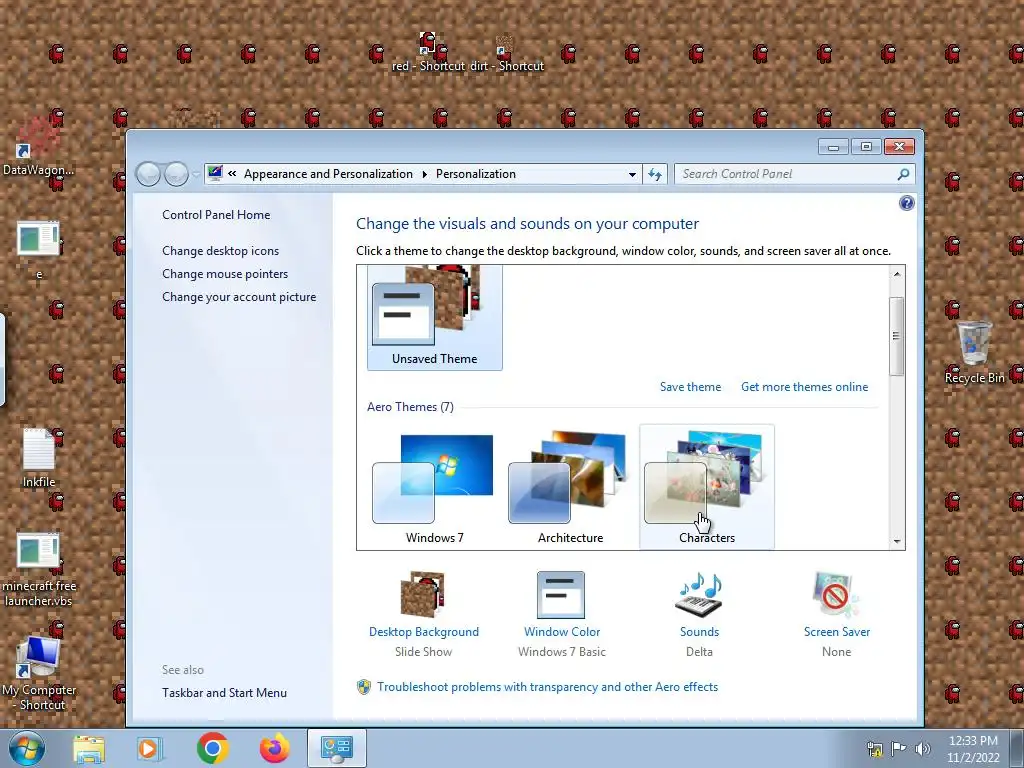Screen dimensions: 1024x768
Task: Open the Desktop Background settings icon
Action: (x=423, y=595)
